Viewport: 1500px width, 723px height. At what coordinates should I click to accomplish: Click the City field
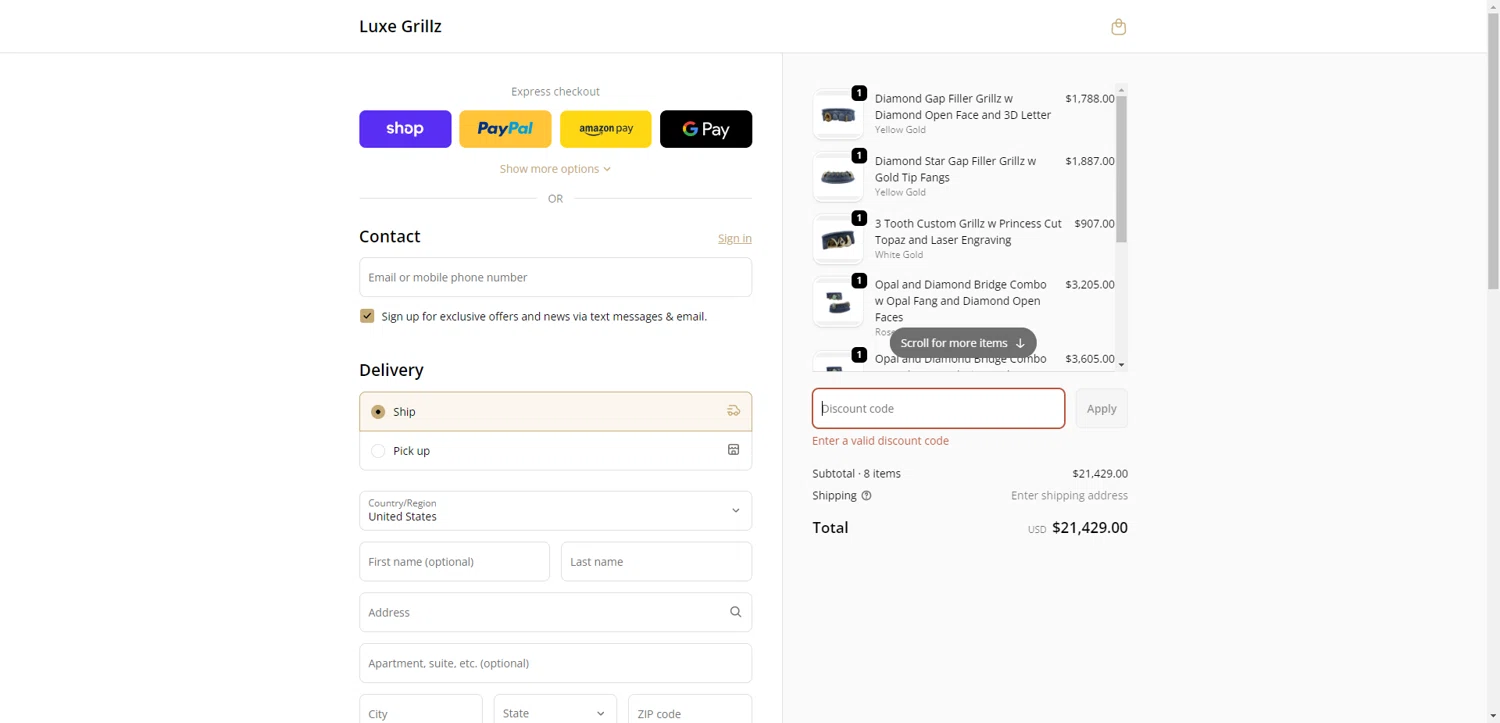421,709
